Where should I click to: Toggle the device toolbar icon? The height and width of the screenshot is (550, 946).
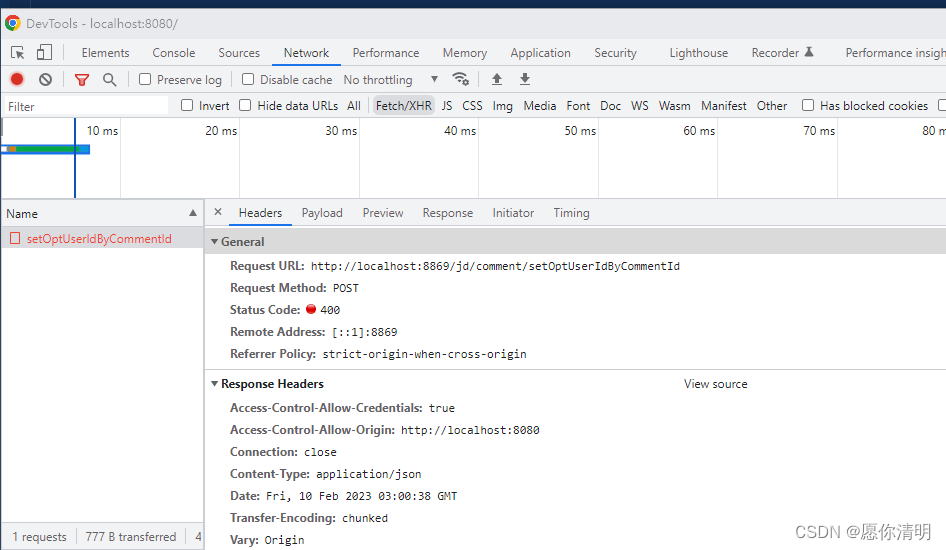point(44,52)
